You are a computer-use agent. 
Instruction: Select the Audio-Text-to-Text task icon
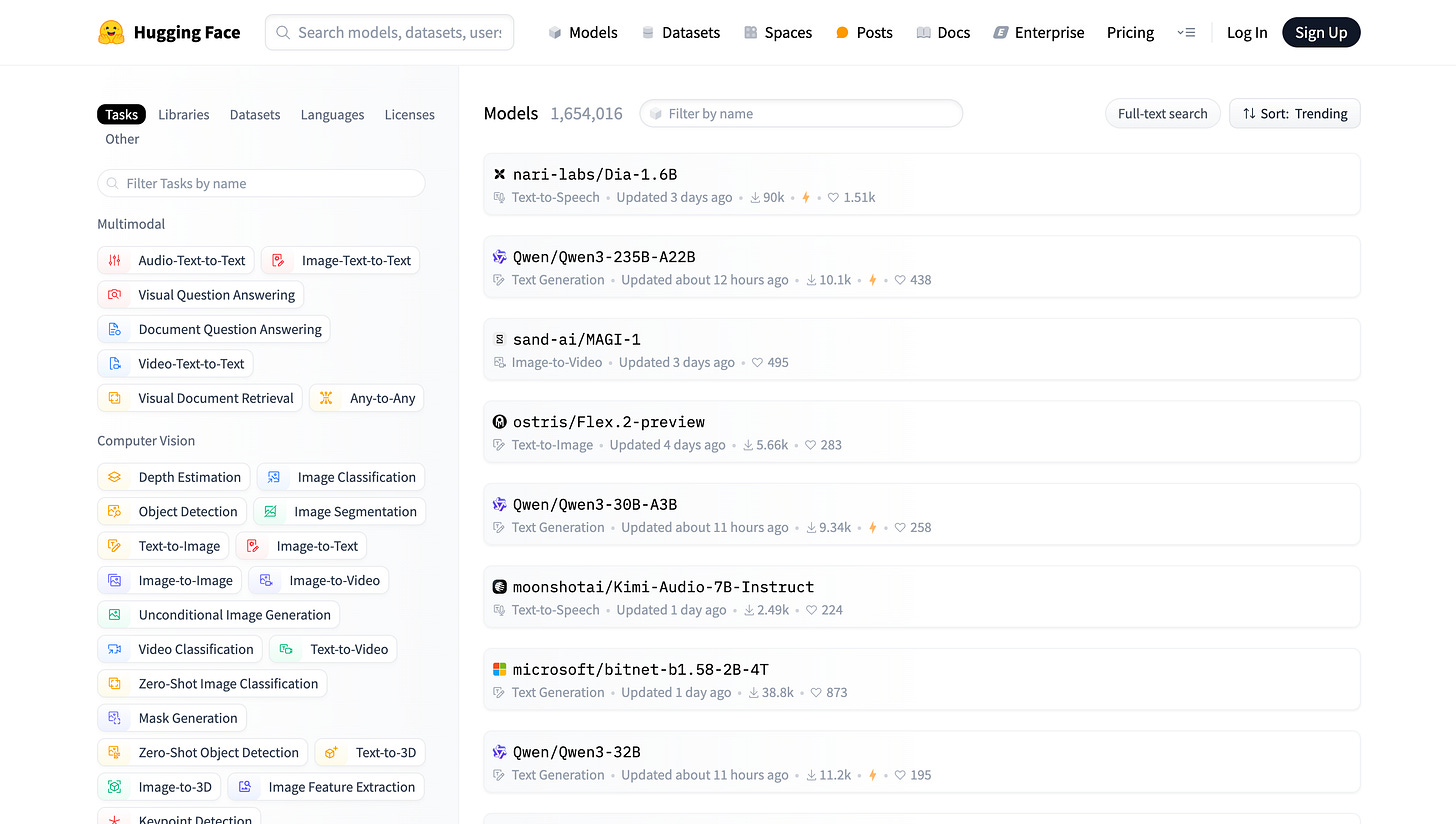click(x=114, y=260)
